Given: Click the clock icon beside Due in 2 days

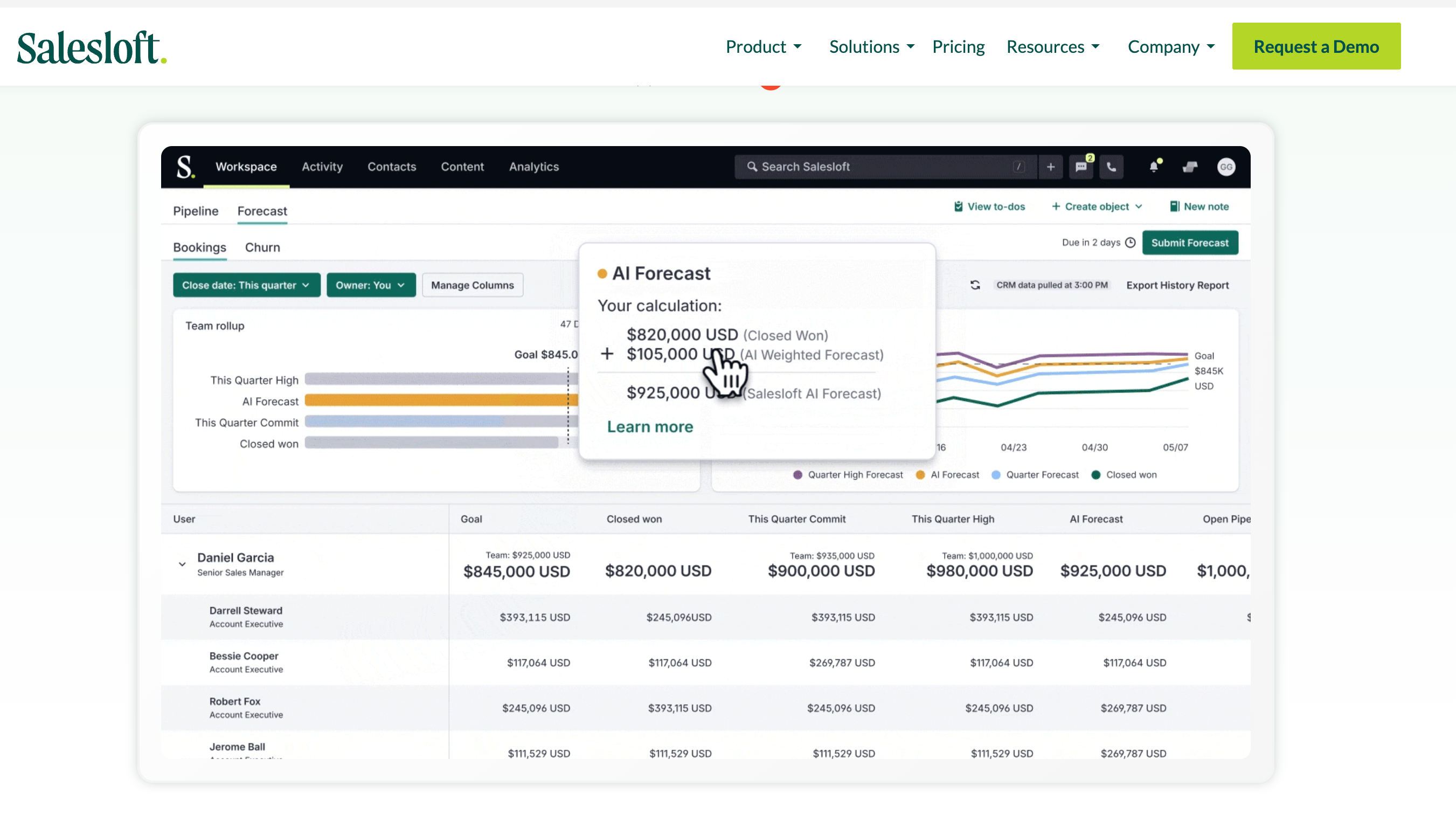Looking at the screenshot, I should coord(1131,243).
